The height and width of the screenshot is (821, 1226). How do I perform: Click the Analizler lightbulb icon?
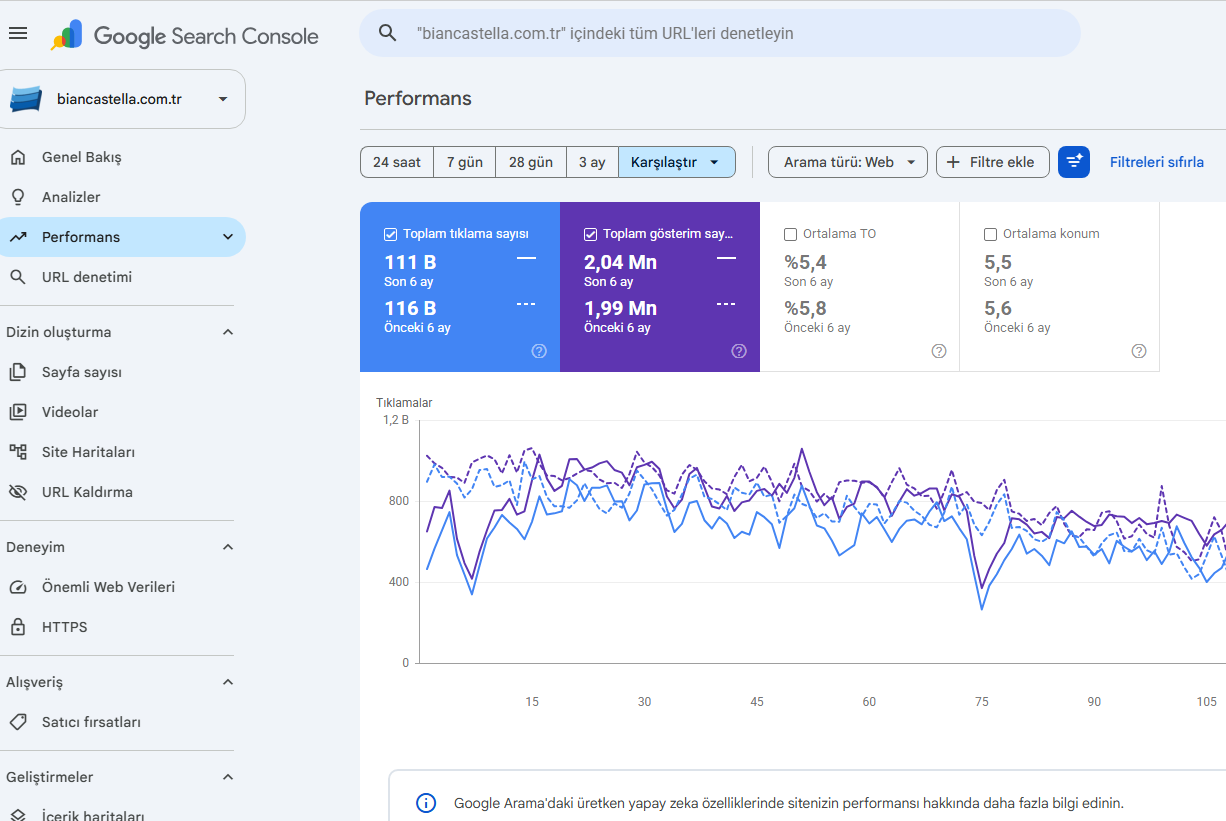click(x=17, y=197)
